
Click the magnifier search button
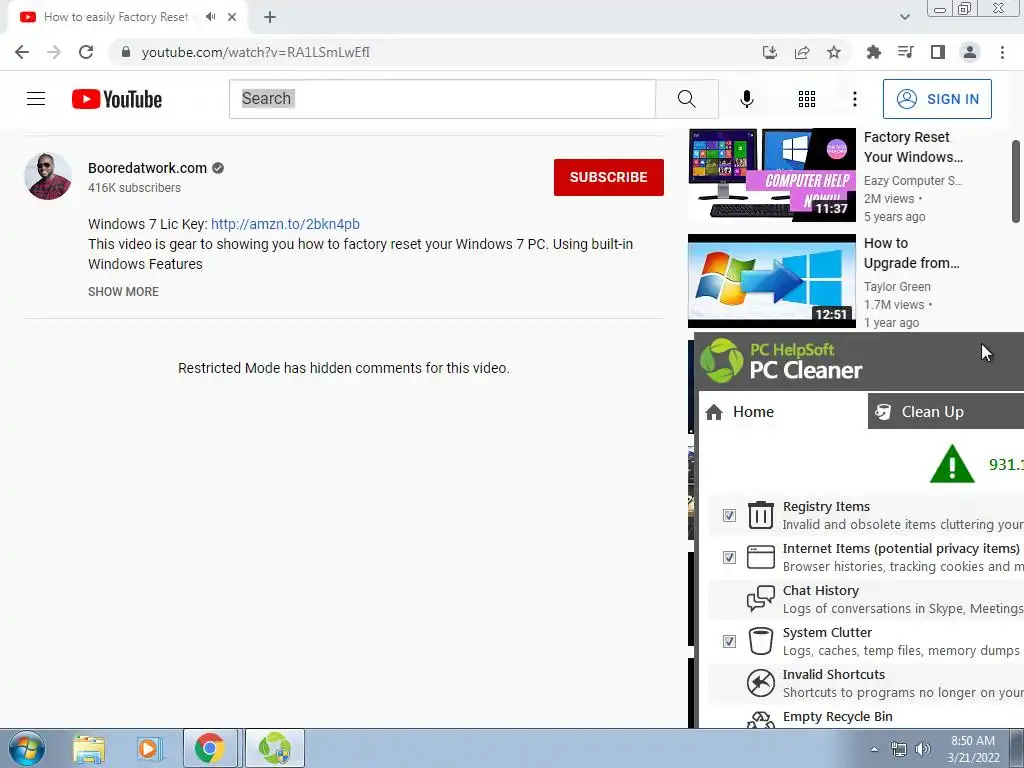(686, 99)
